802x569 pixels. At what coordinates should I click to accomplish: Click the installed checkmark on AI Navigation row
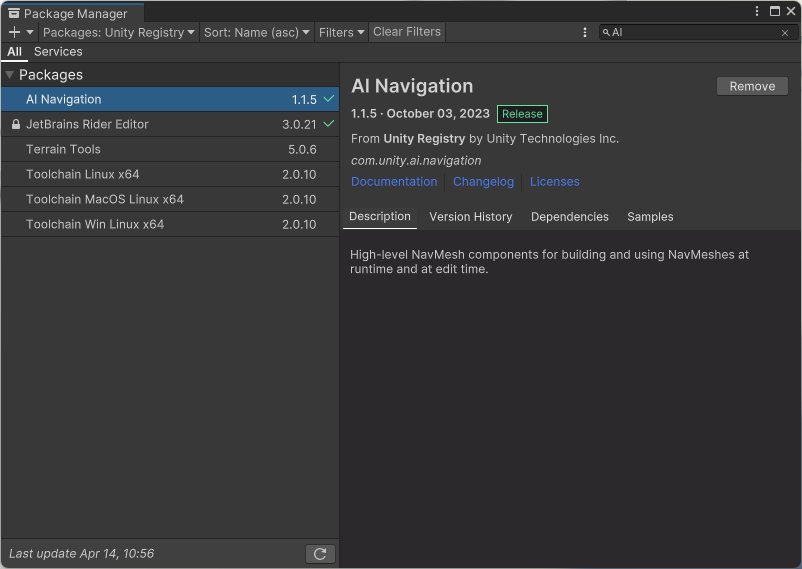(329, 98)
